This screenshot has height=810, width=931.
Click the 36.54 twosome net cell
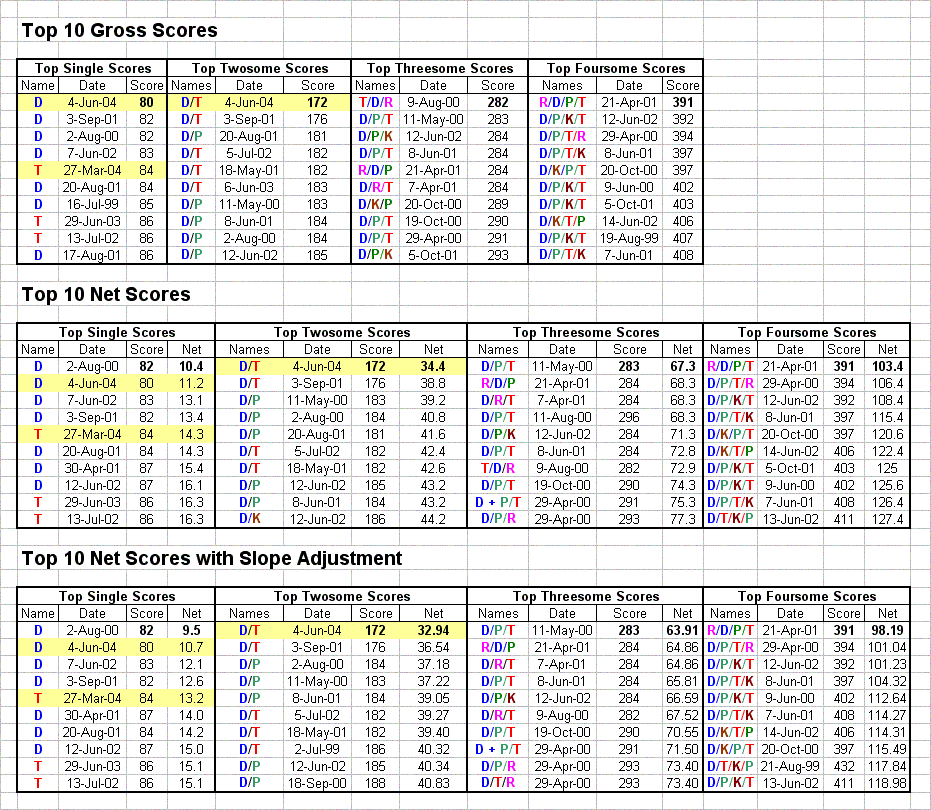click(x=433, y=647)
